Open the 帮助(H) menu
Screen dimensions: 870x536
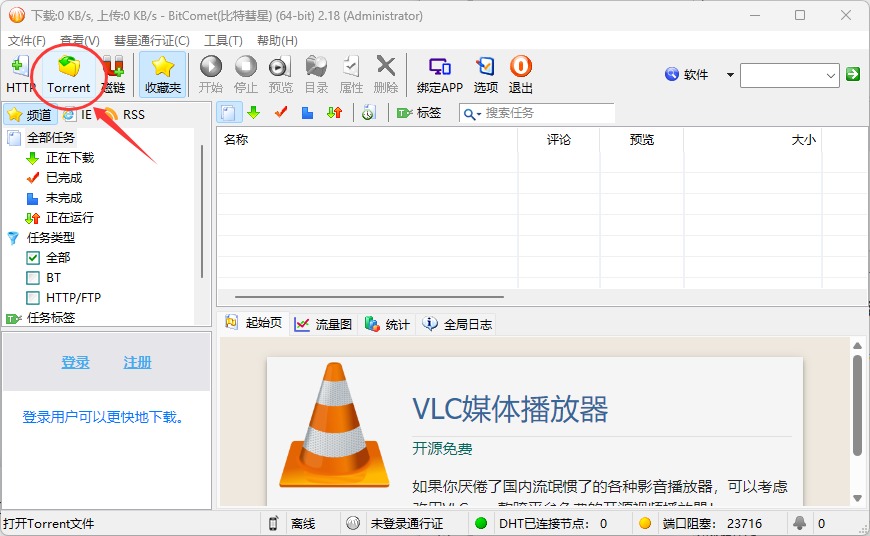coord(277,41)
